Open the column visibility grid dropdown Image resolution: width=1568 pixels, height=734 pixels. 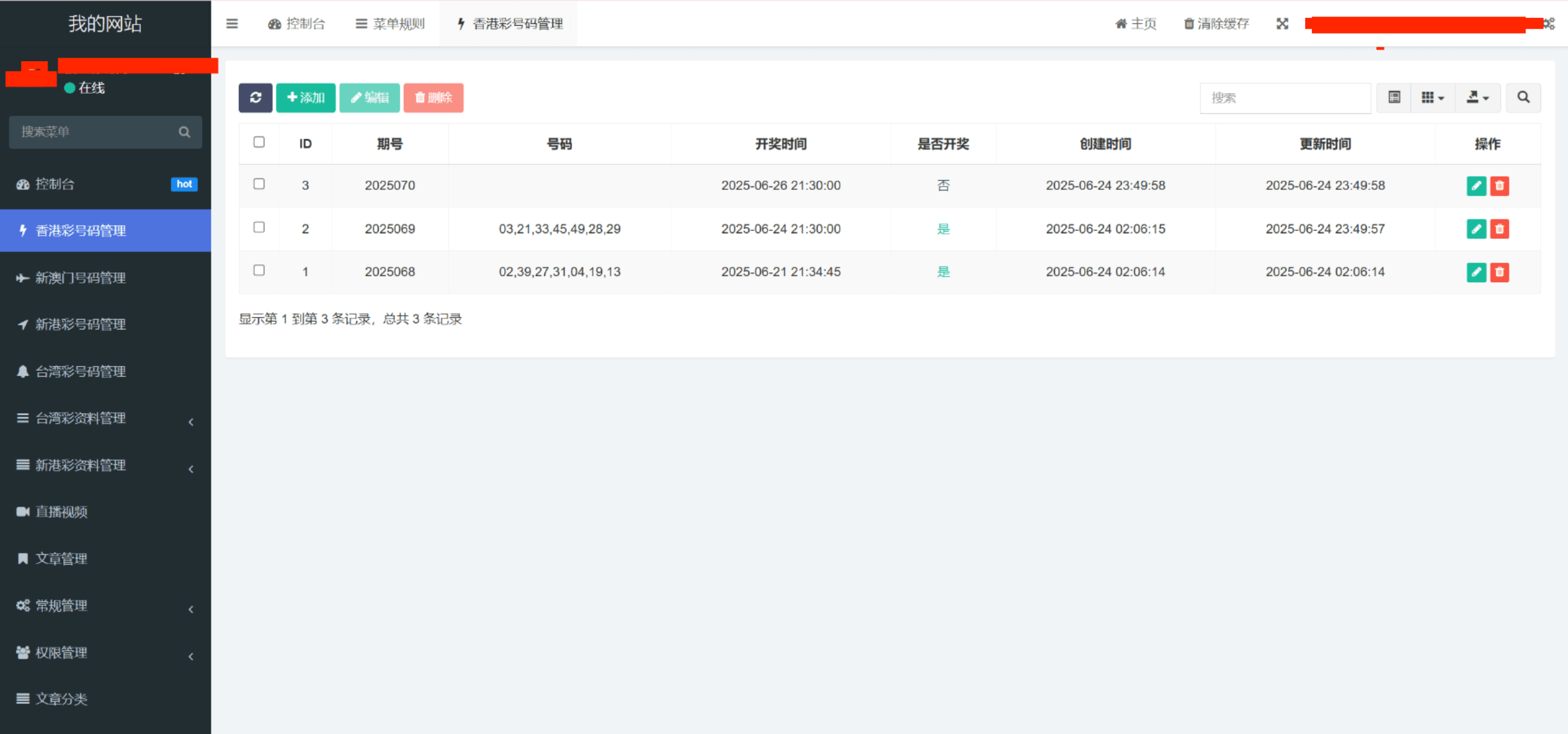click(x=1433, y=97)
